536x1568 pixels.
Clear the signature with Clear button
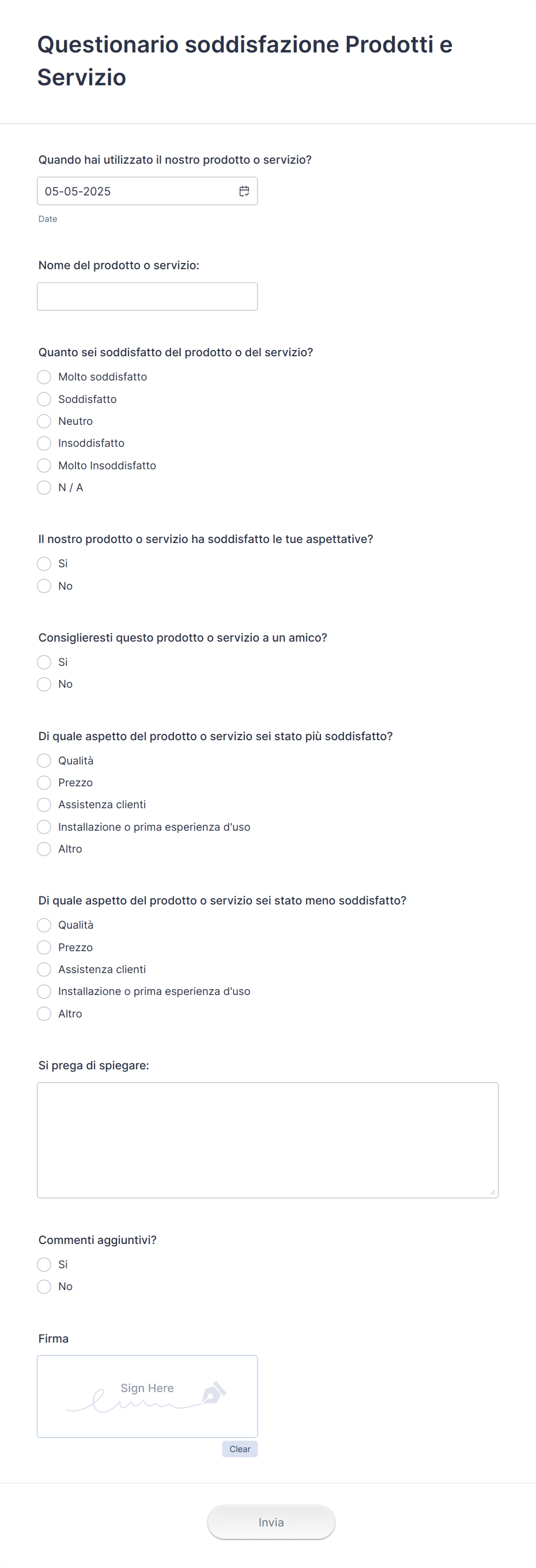pyautogui.click(x=240, y=1449)
